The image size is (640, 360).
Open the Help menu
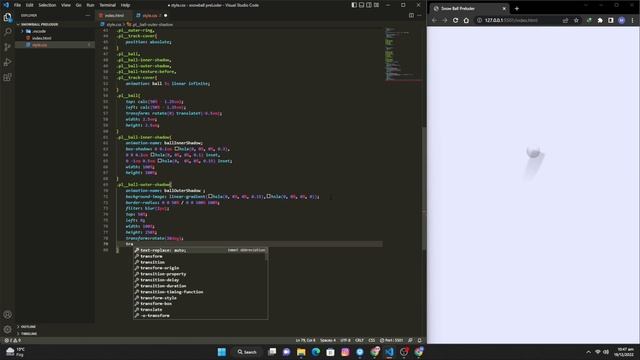(125, 5)
